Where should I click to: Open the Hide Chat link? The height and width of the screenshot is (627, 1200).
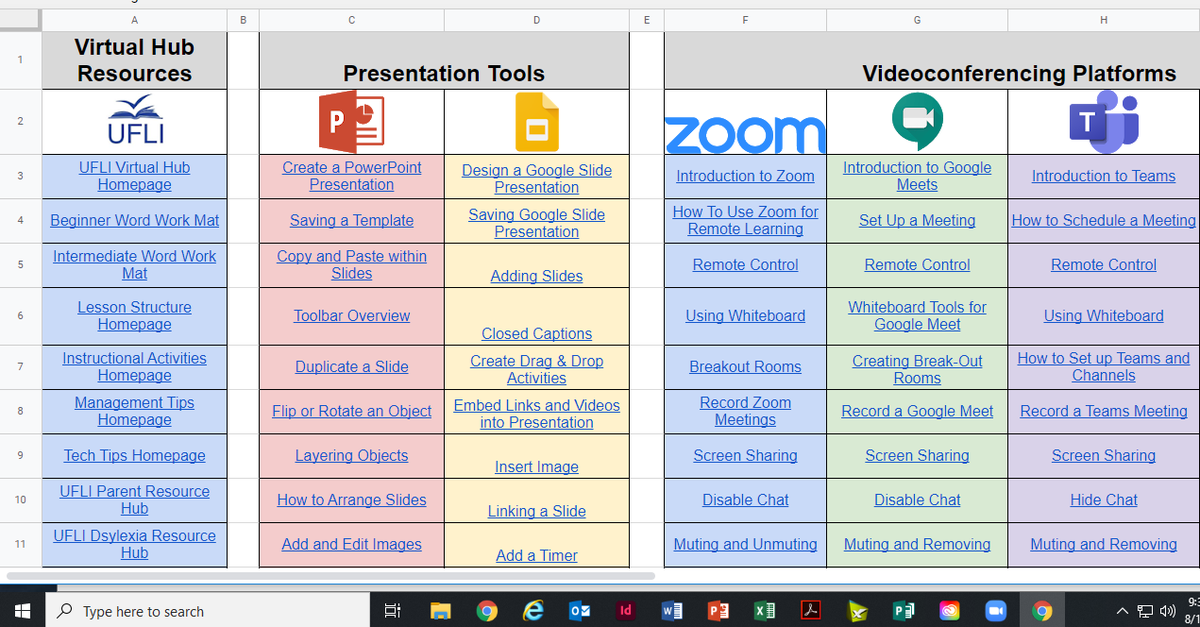point(1104,500)
